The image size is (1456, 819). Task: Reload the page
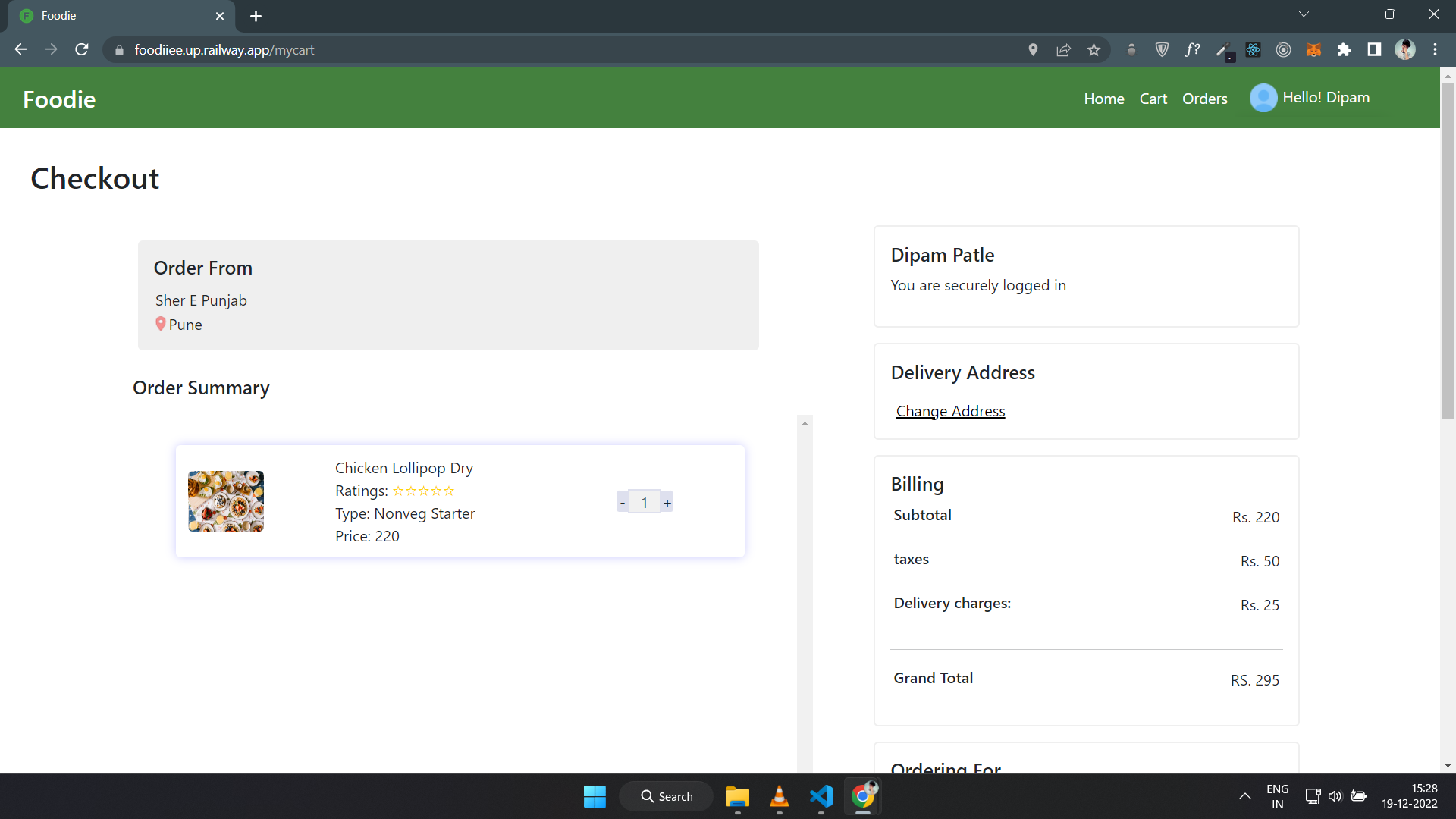coord(82,50)
